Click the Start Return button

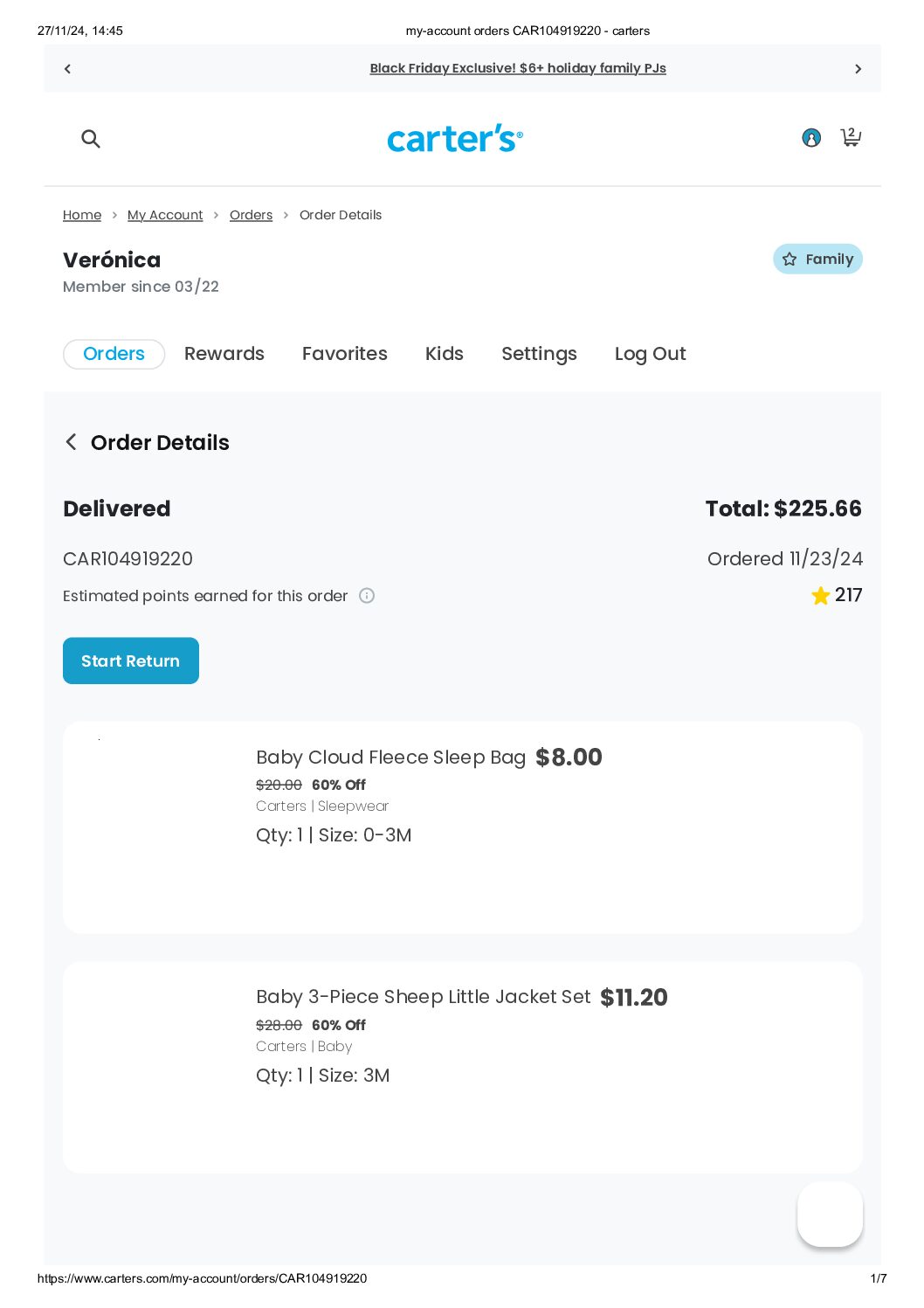tap(131, 661)
